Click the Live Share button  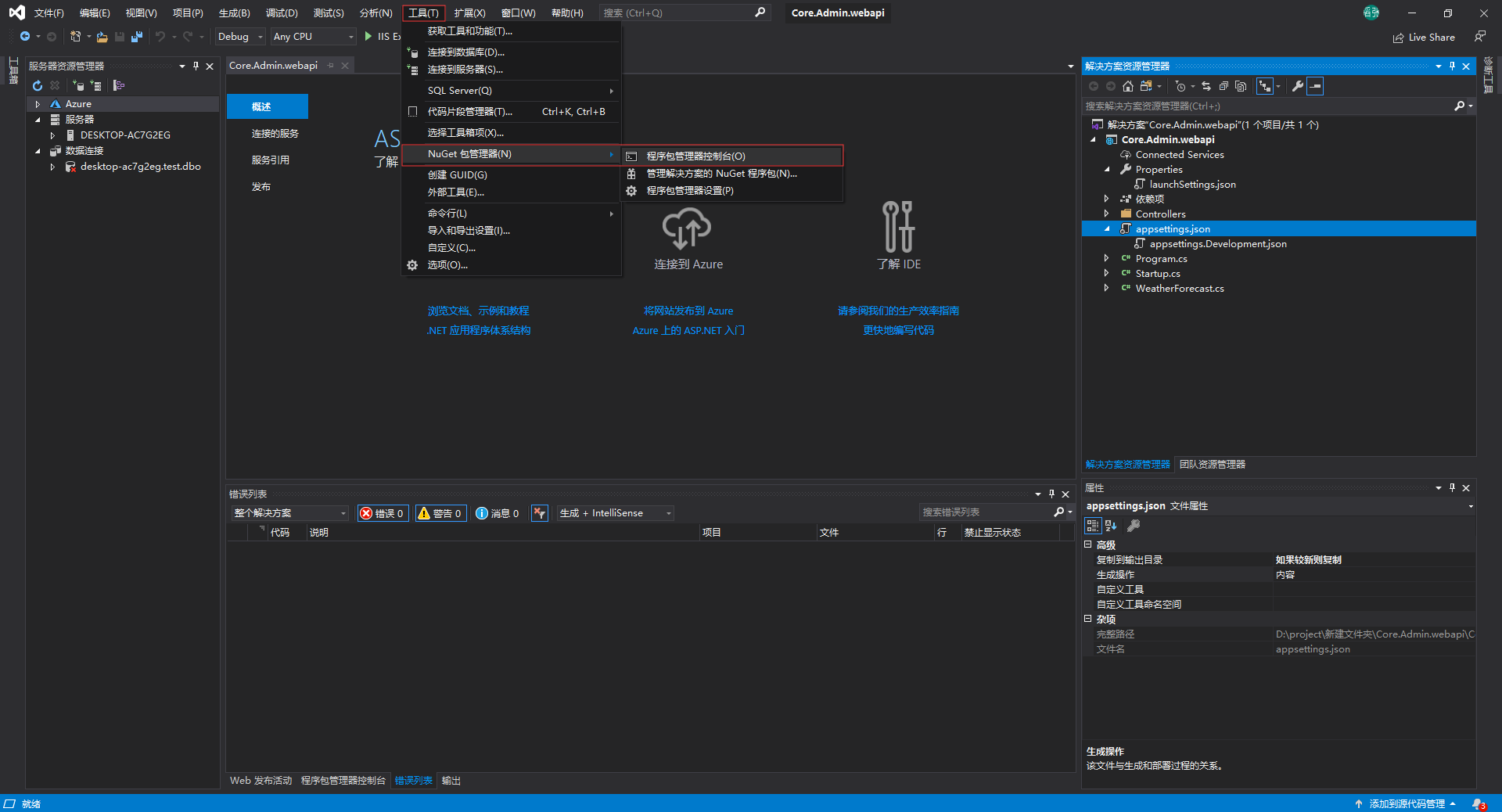tap(1424, 37)
